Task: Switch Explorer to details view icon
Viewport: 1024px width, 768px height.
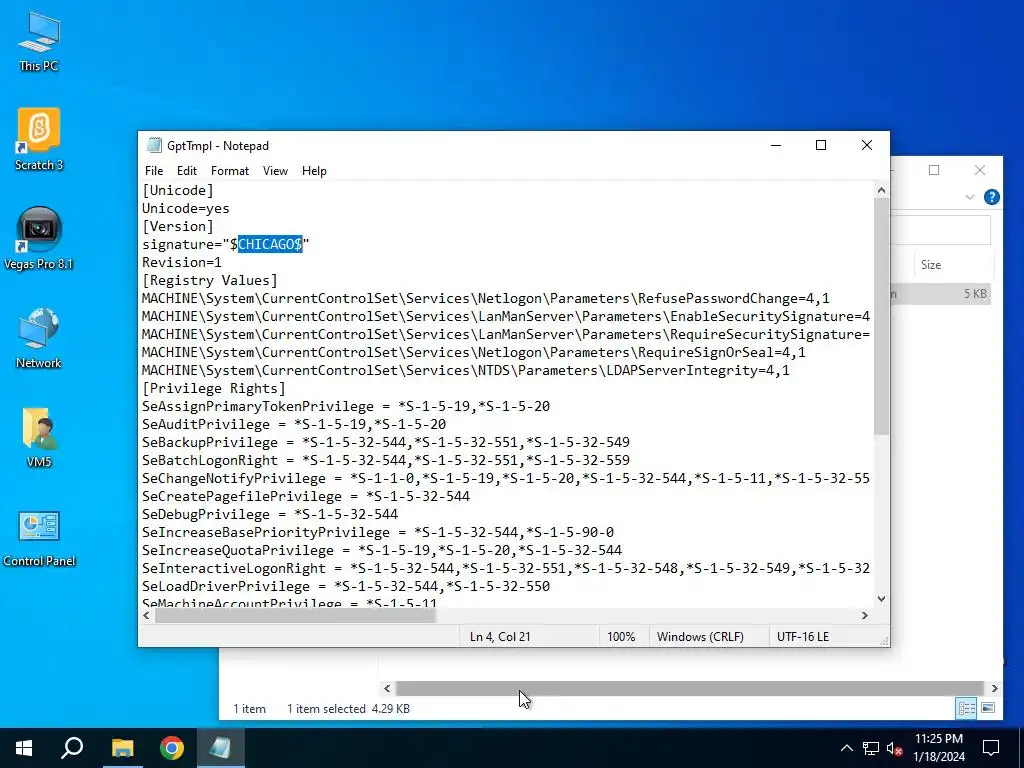Action: point(967,708)
